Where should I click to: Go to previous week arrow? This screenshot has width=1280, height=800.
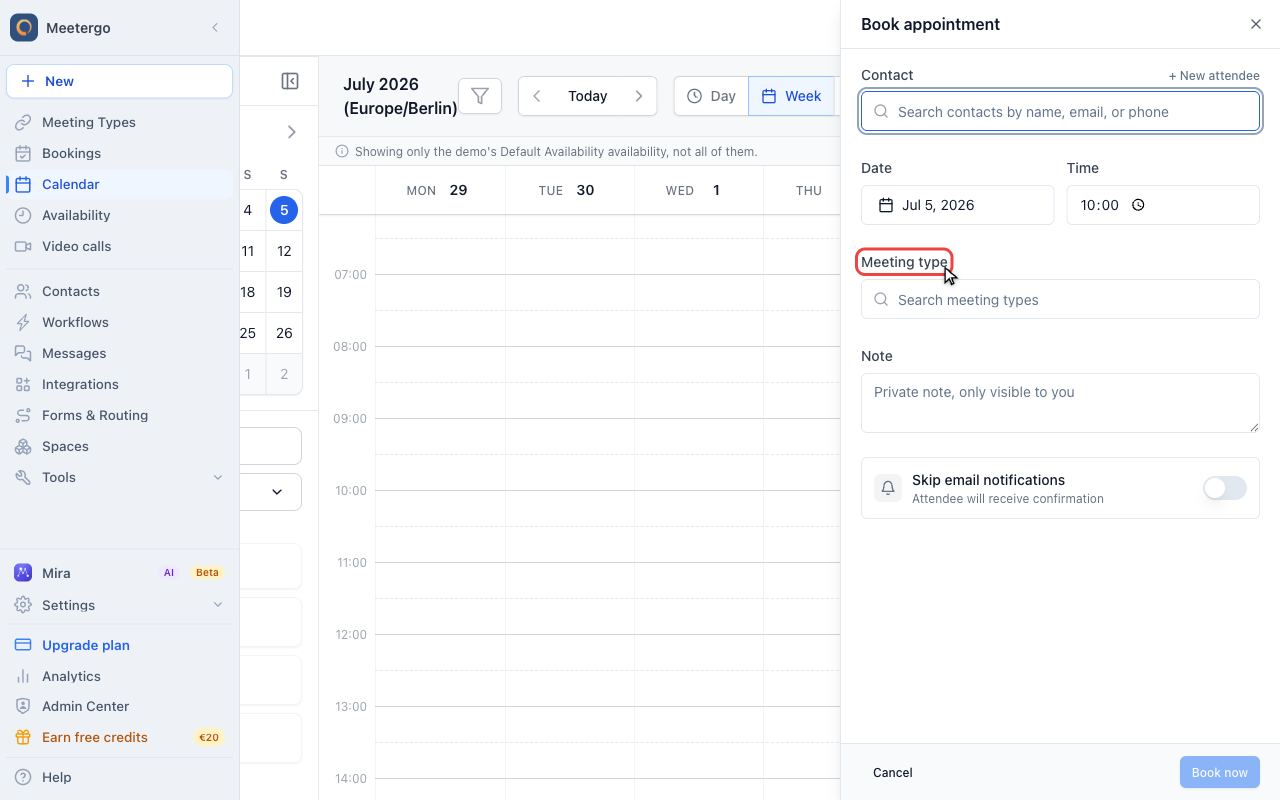[537, 96]
